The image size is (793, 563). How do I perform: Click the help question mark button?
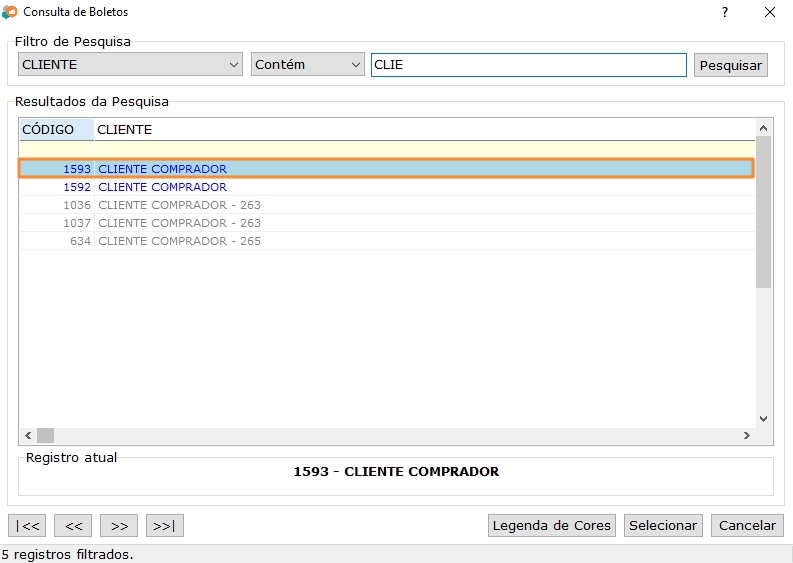[724, 12]
